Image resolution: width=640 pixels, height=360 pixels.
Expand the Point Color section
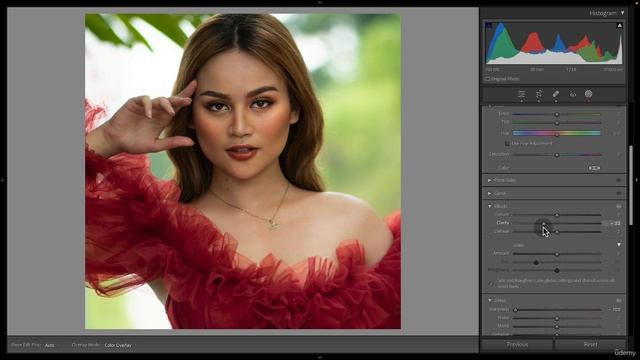(x=489, y=180)
